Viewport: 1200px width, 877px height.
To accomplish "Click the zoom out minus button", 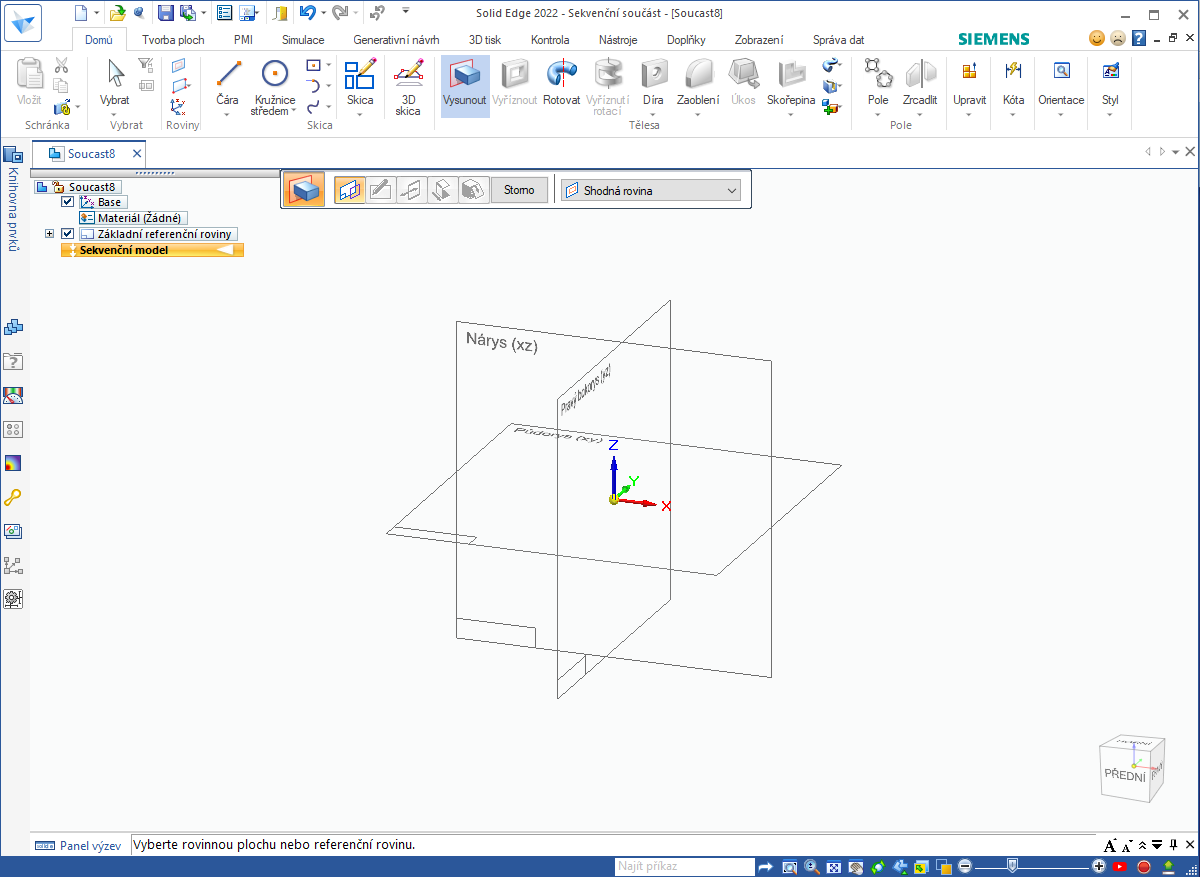I will 964,866.
